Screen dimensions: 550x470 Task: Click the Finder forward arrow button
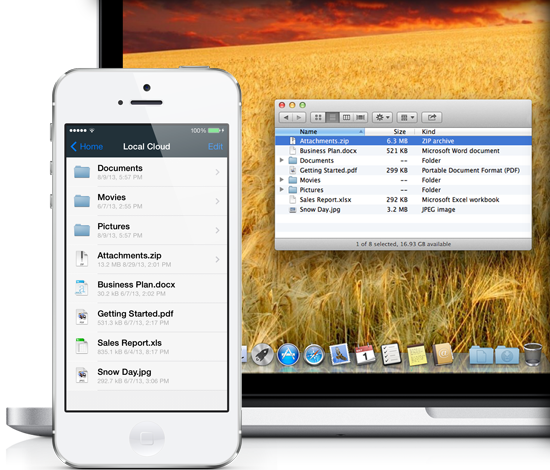pyautogui.click(x=299, y=118)
